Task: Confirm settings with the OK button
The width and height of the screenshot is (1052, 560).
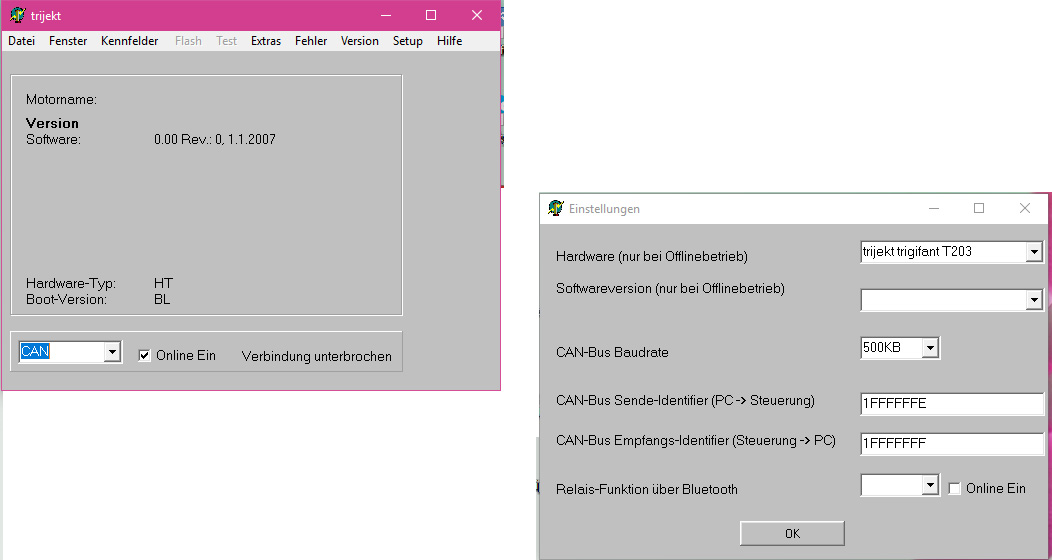Action: 792,533
